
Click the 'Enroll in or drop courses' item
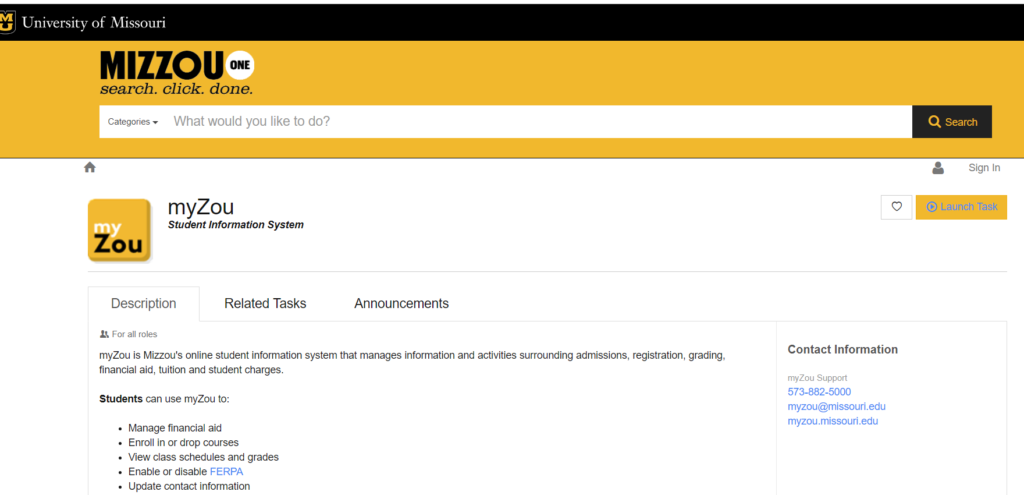point(184,443)
